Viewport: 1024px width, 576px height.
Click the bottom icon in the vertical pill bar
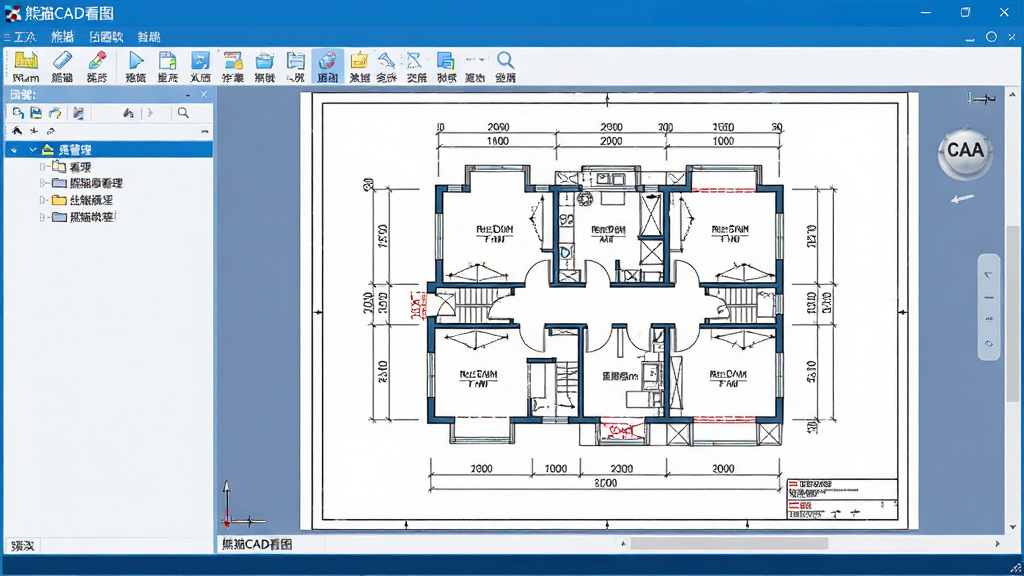point(989,344)
